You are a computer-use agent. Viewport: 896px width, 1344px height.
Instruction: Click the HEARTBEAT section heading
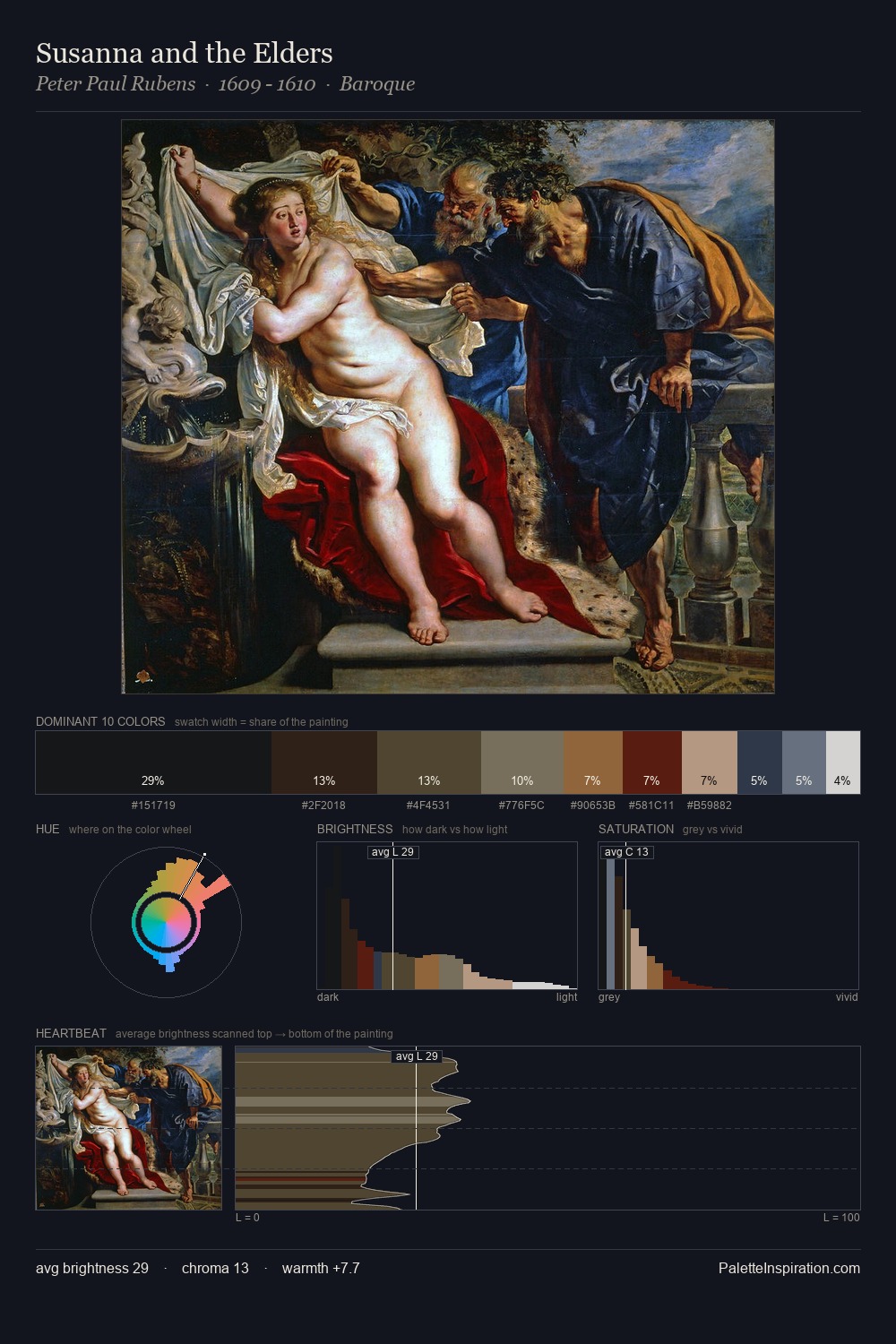coord(71,1033)
